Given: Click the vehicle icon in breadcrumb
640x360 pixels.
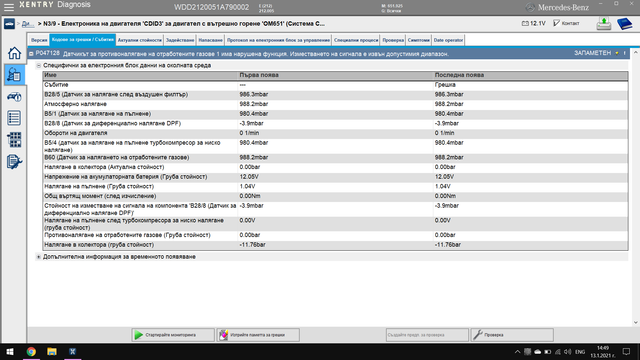Looking at the screenshot, I should pyautogui.click(x=9, y=24).
